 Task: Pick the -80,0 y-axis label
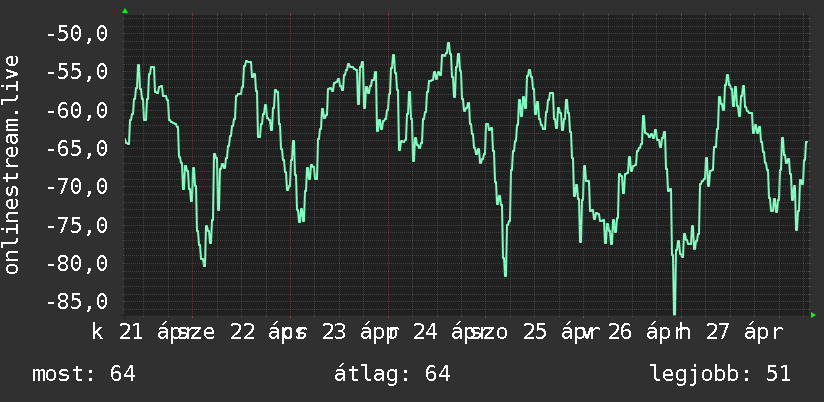tap(77, 263)
